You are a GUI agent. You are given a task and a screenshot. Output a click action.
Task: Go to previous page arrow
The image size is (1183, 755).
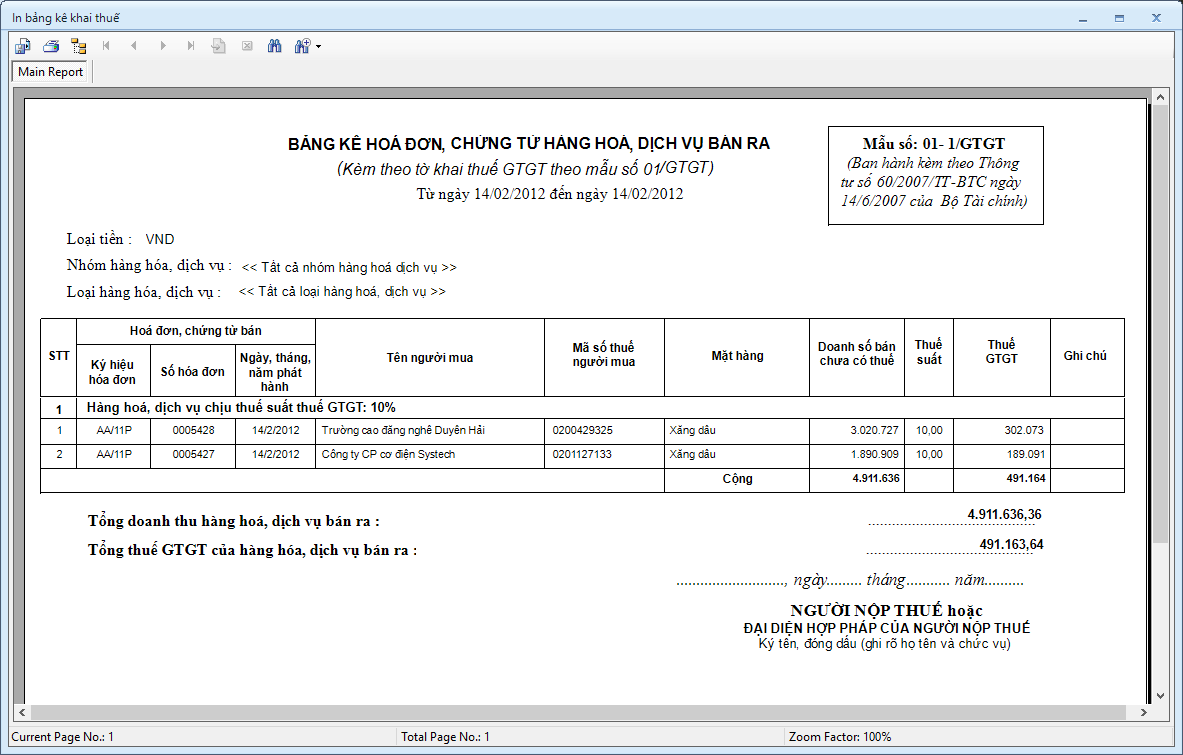coord(134,46)
